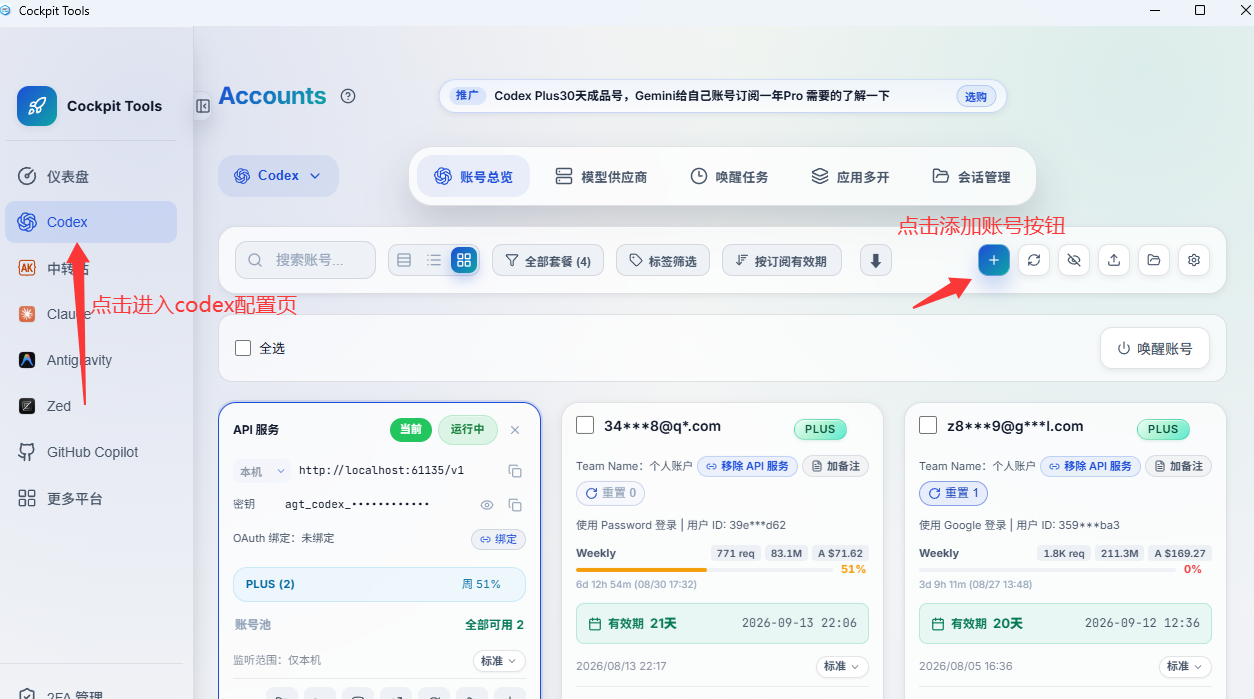Open the 标准 dropdown in the API 服务 card

[x=499, y=661]
